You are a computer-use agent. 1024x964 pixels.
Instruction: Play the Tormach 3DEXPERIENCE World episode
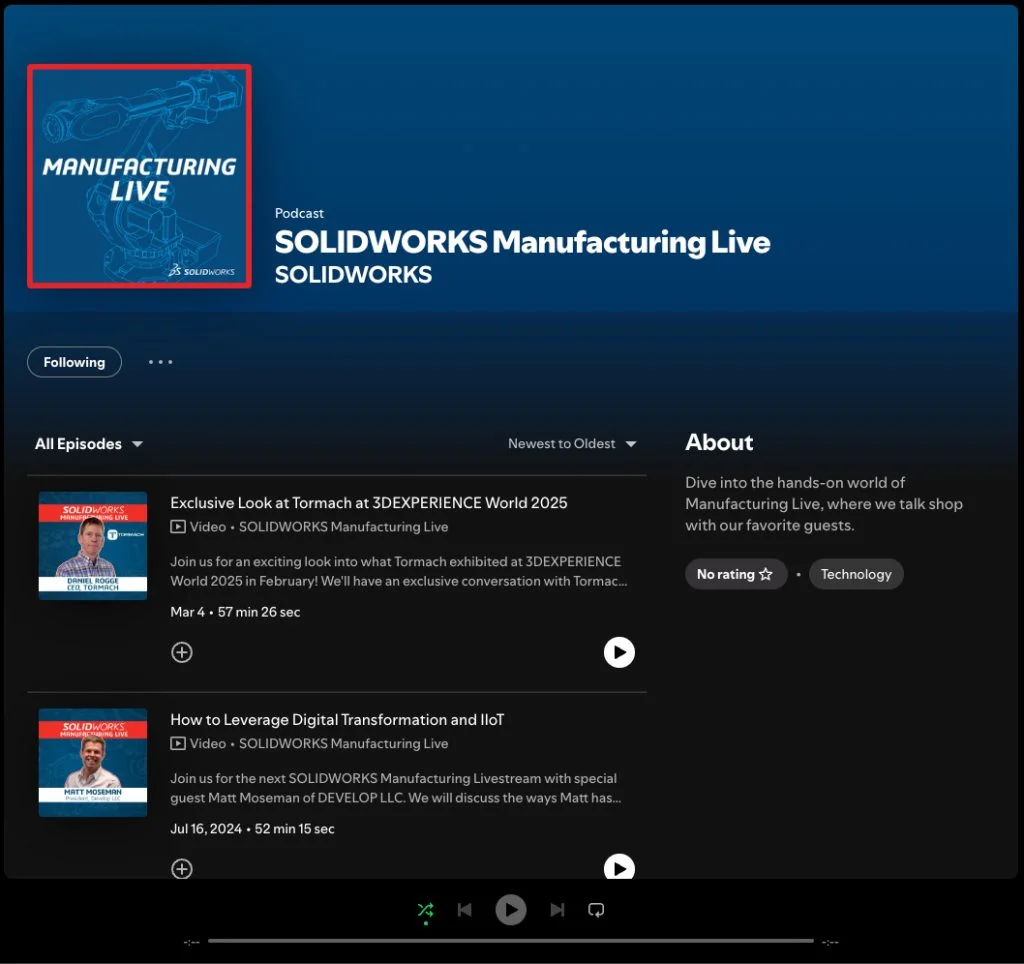[x=619, y=652]
